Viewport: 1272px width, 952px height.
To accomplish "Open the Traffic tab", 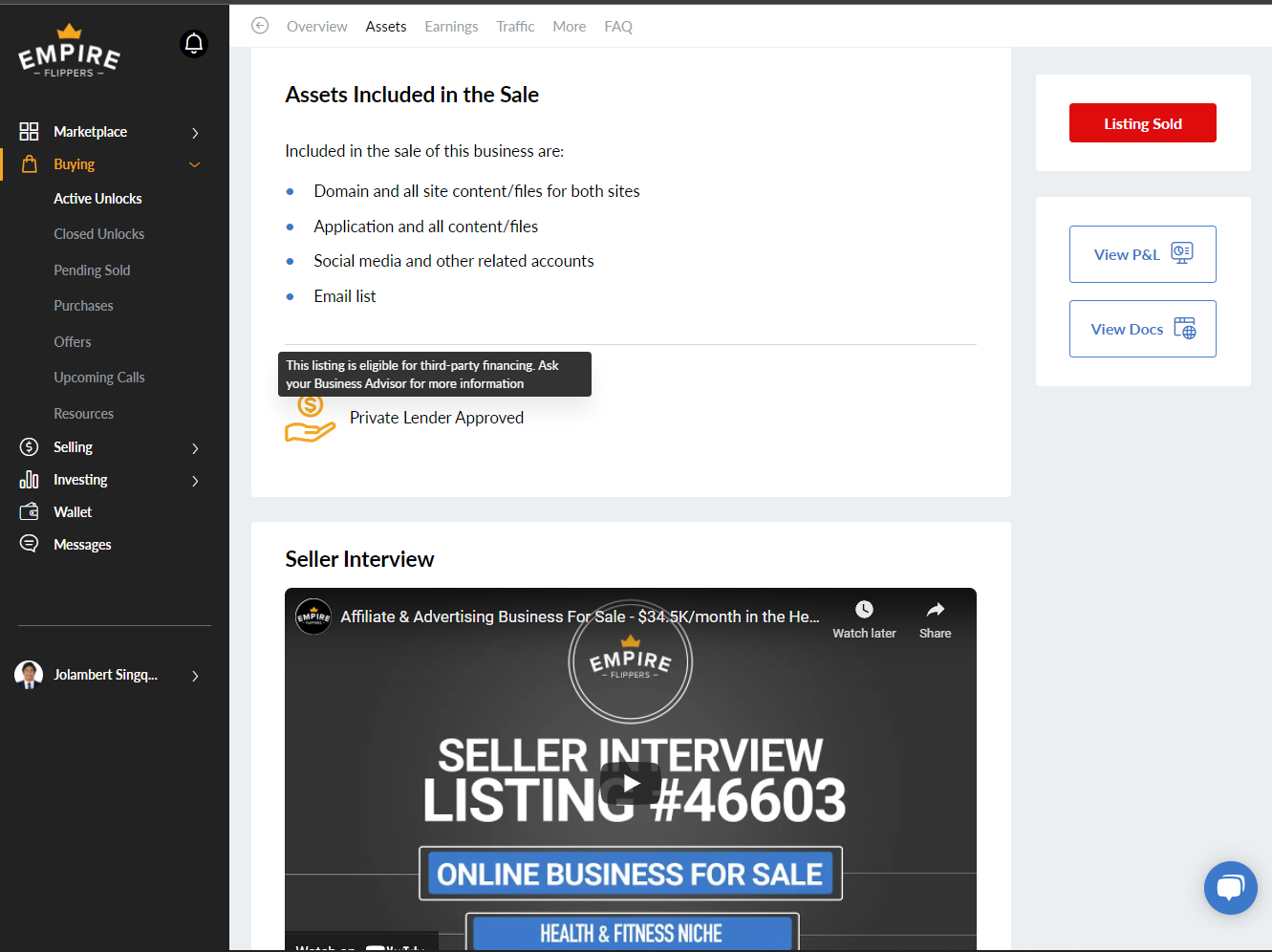I will click(515, 27).
